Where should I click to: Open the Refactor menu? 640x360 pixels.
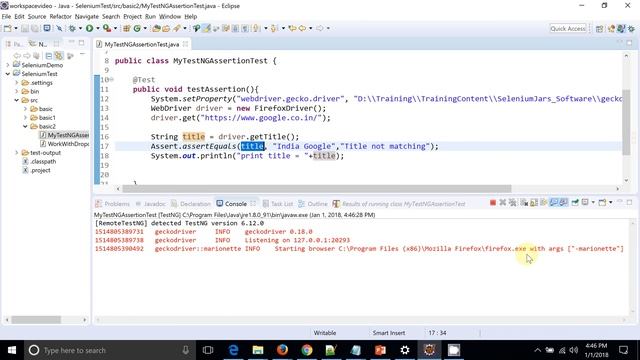[x=60, y=16]
